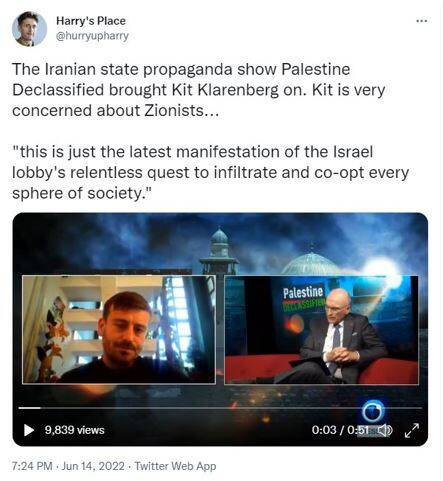Click the 9,839 views counter

[75, 430]
